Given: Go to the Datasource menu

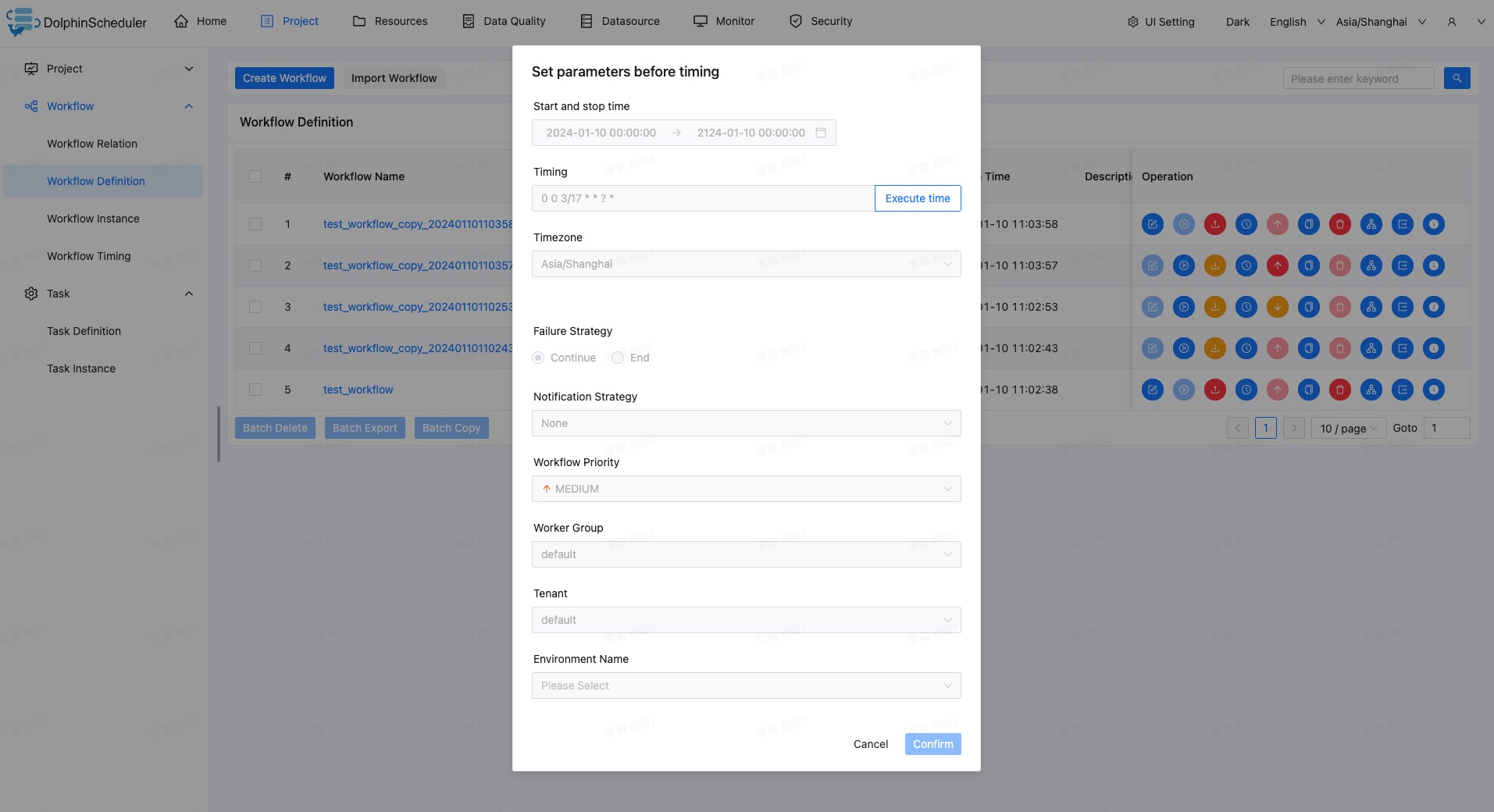Looking at the screenshot, I should point(620,21).
